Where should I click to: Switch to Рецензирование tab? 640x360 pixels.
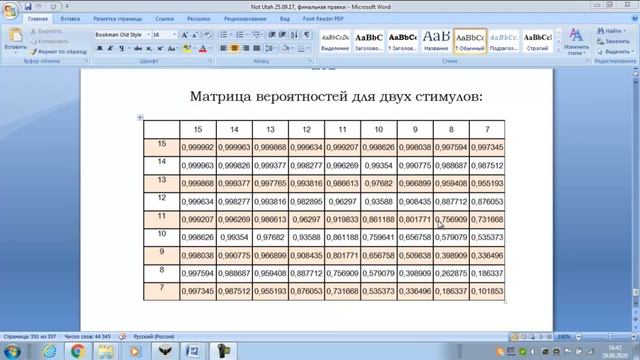coord(245,19)
